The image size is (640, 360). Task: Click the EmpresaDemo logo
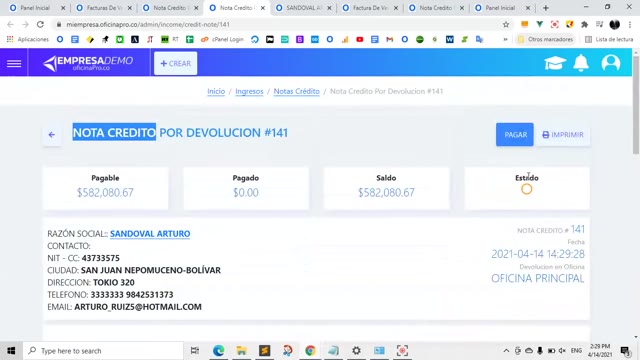pyautogui.click(x=88, y=63)
